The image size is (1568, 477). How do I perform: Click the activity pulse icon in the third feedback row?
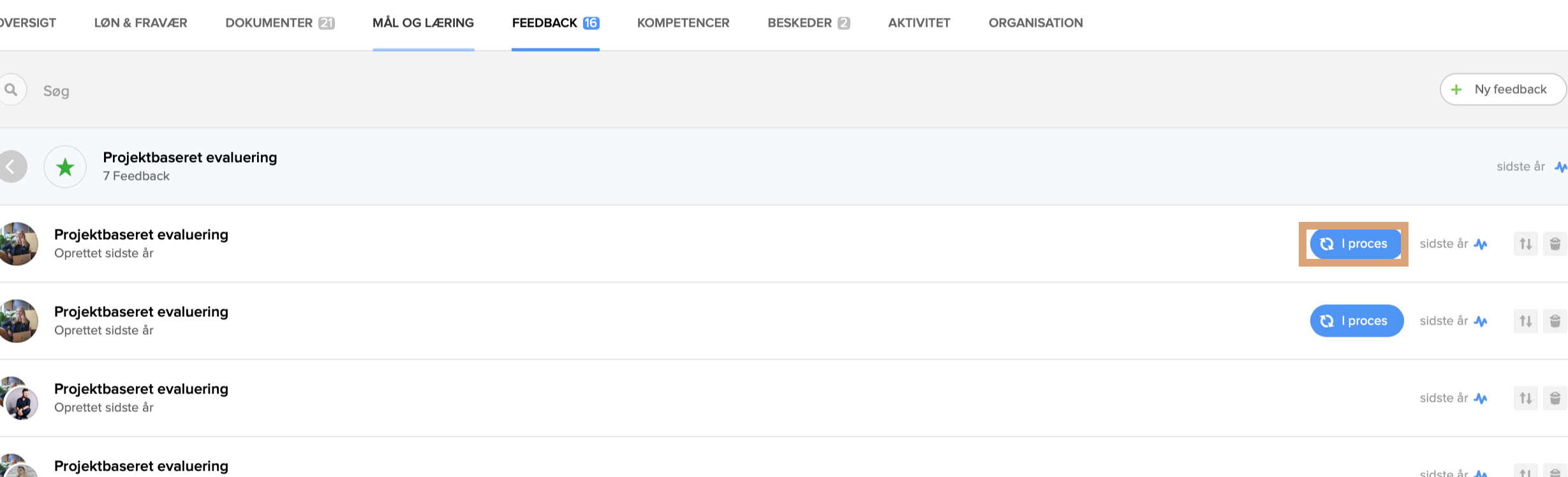pyautogui.click(x=1481, y=399)
